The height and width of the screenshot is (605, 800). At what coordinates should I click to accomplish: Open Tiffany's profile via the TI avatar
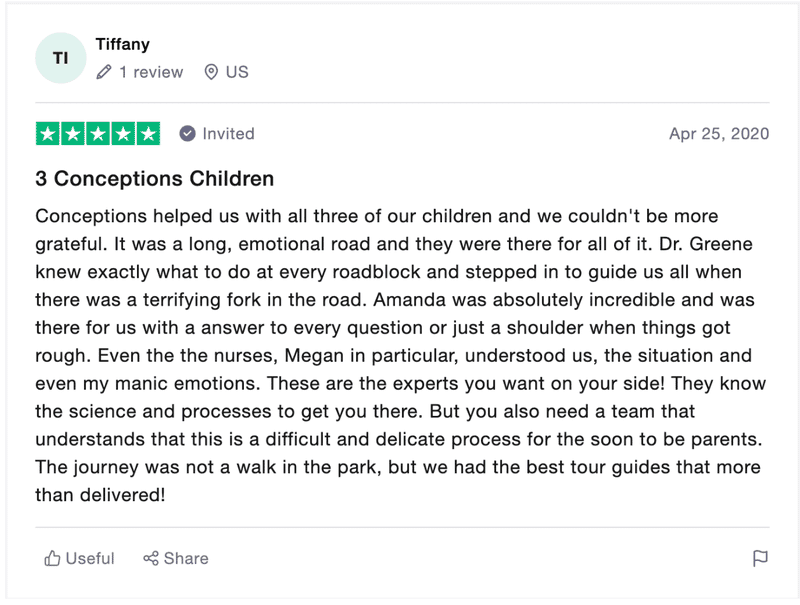click(62, 58)
